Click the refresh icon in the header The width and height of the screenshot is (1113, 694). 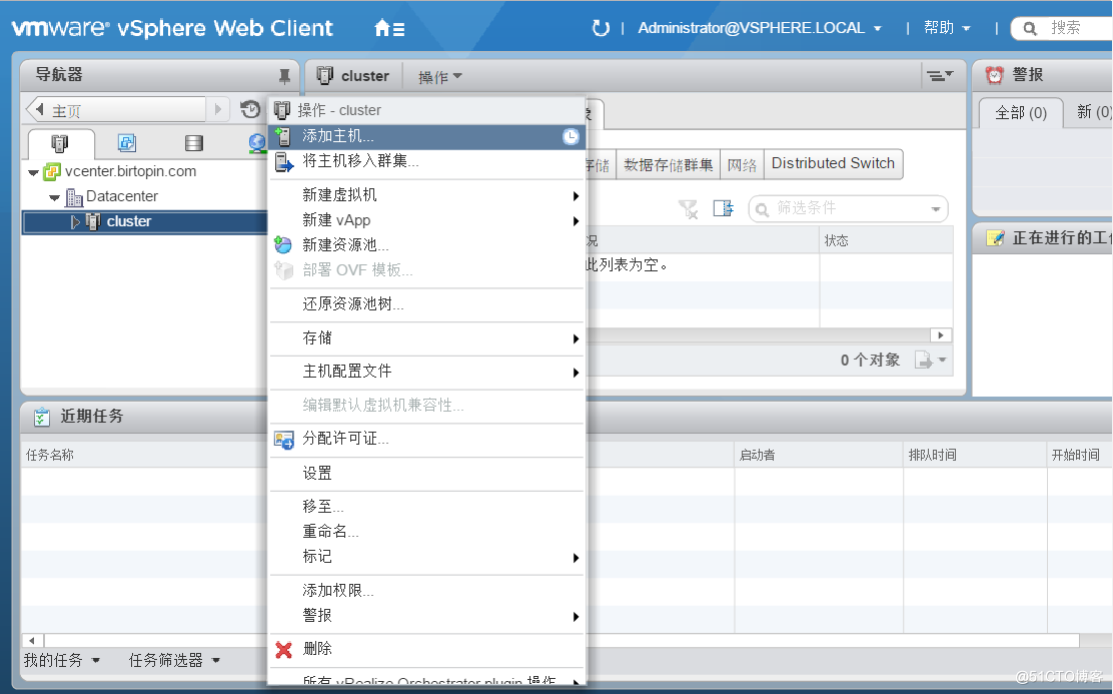point(601,28)
